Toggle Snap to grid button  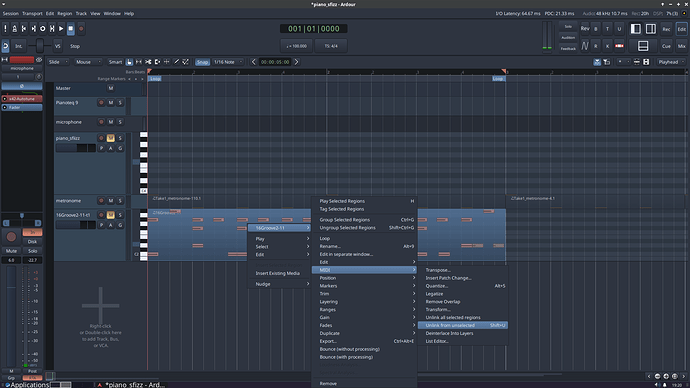[x=202, y=62]
